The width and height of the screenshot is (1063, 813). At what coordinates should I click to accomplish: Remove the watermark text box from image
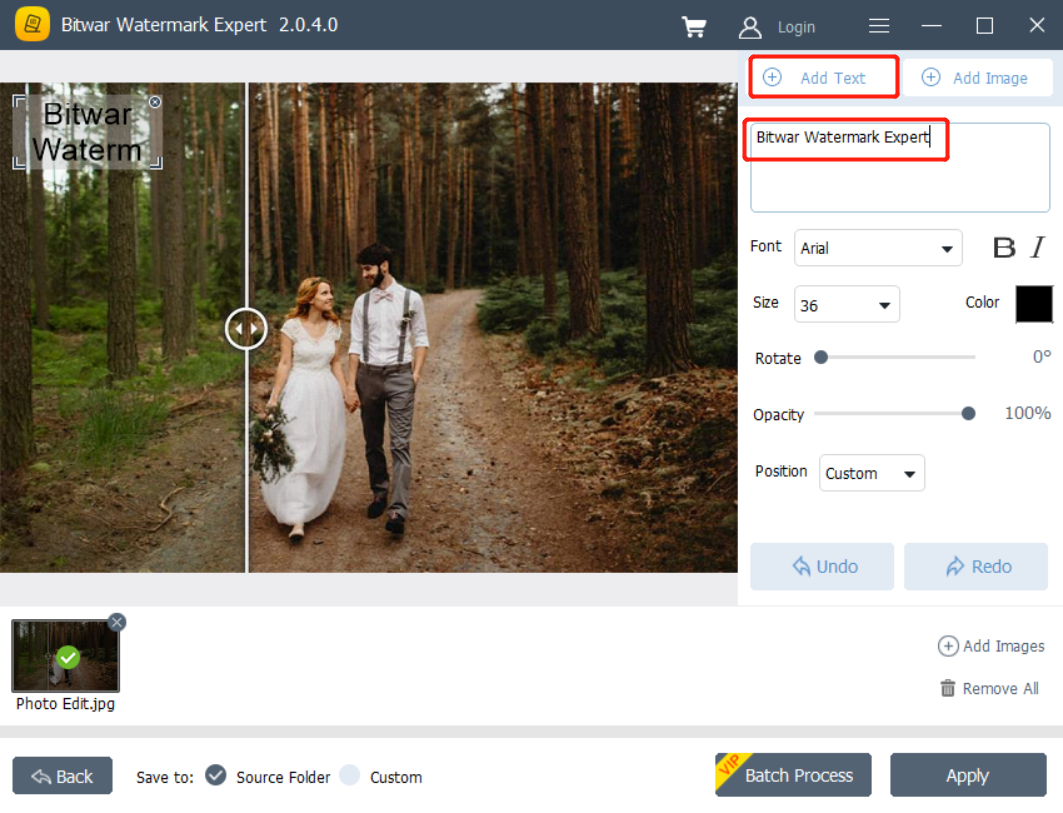pyautogui.click(x=155, y=102)
